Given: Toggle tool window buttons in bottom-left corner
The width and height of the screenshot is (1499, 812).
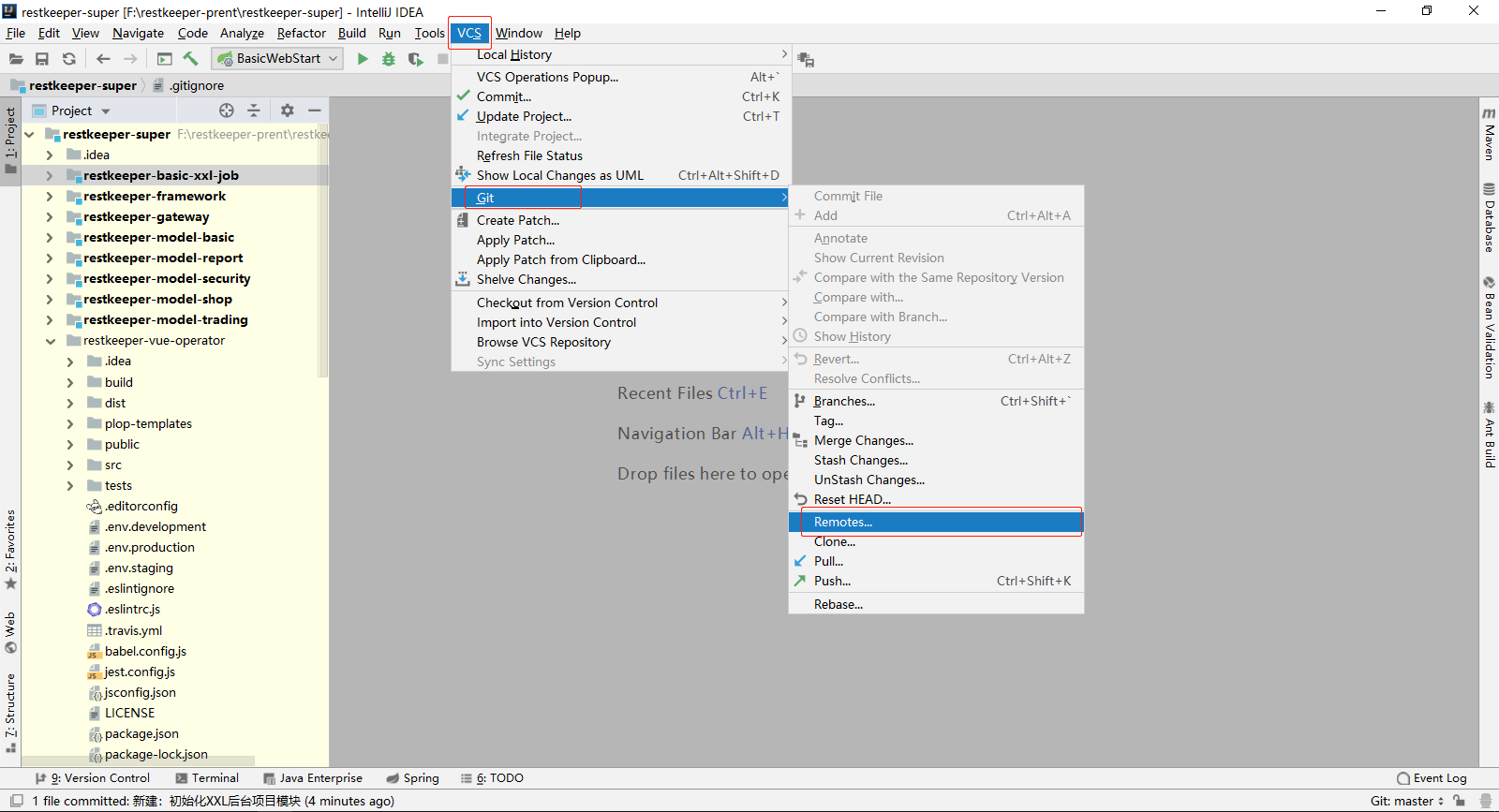Looking at the screenshot, I should [x=16, y=801].
